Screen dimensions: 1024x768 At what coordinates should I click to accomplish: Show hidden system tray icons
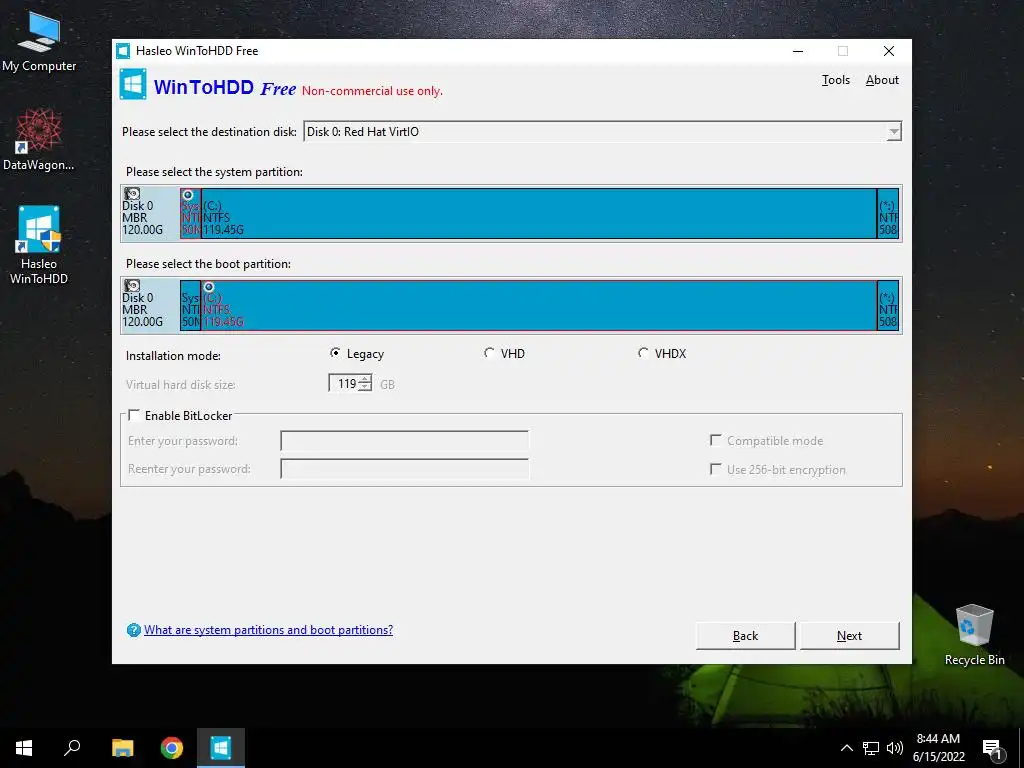pyautogui.click(x=846, y=748)
